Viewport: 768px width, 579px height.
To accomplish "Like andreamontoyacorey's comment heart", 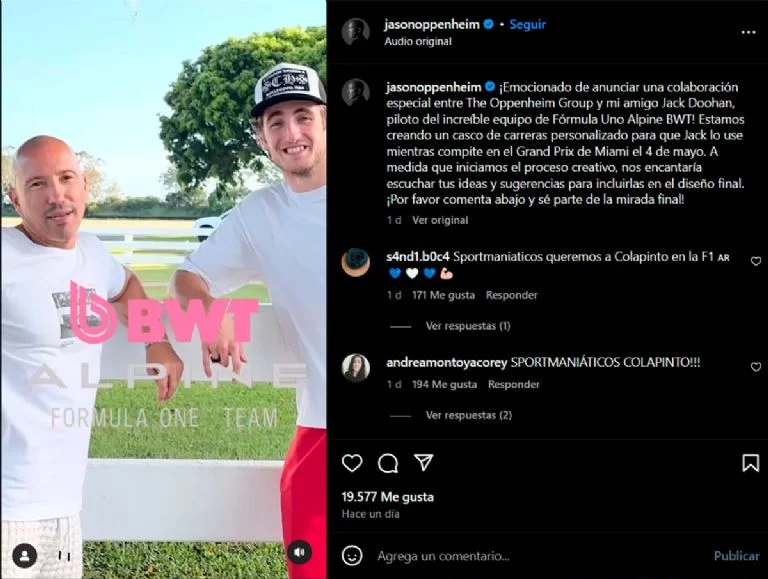I will (756, 367).
